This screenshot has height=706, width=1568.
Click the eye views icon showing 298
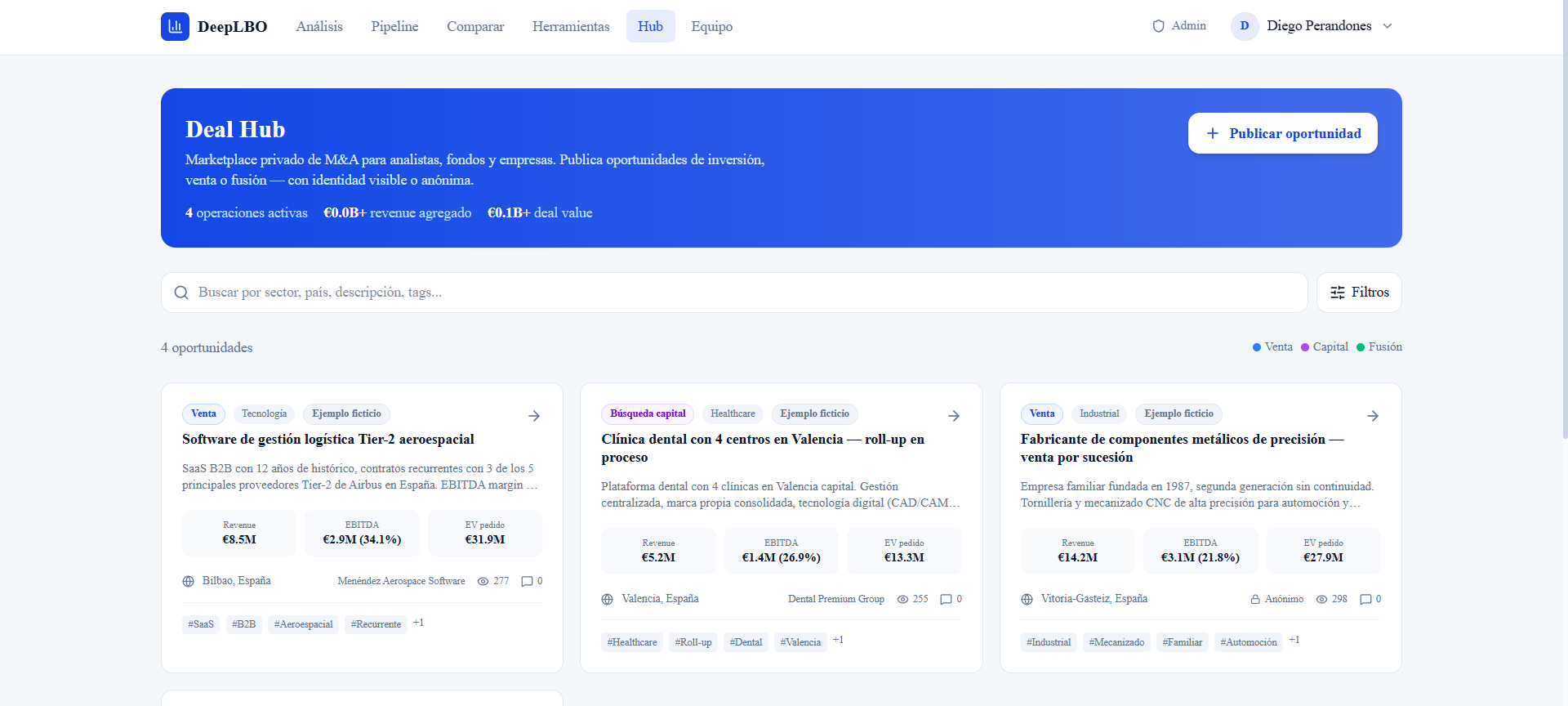(1321, 599)
